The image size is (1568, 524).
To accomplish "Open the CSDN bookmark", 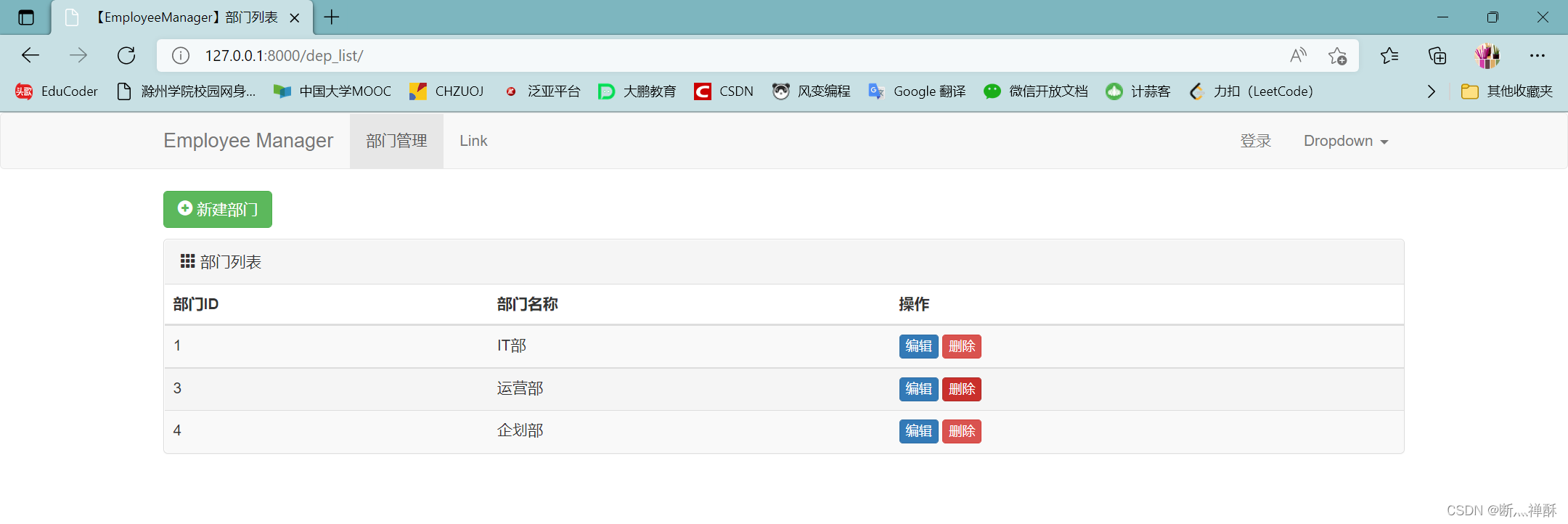I will pos(724,91).
